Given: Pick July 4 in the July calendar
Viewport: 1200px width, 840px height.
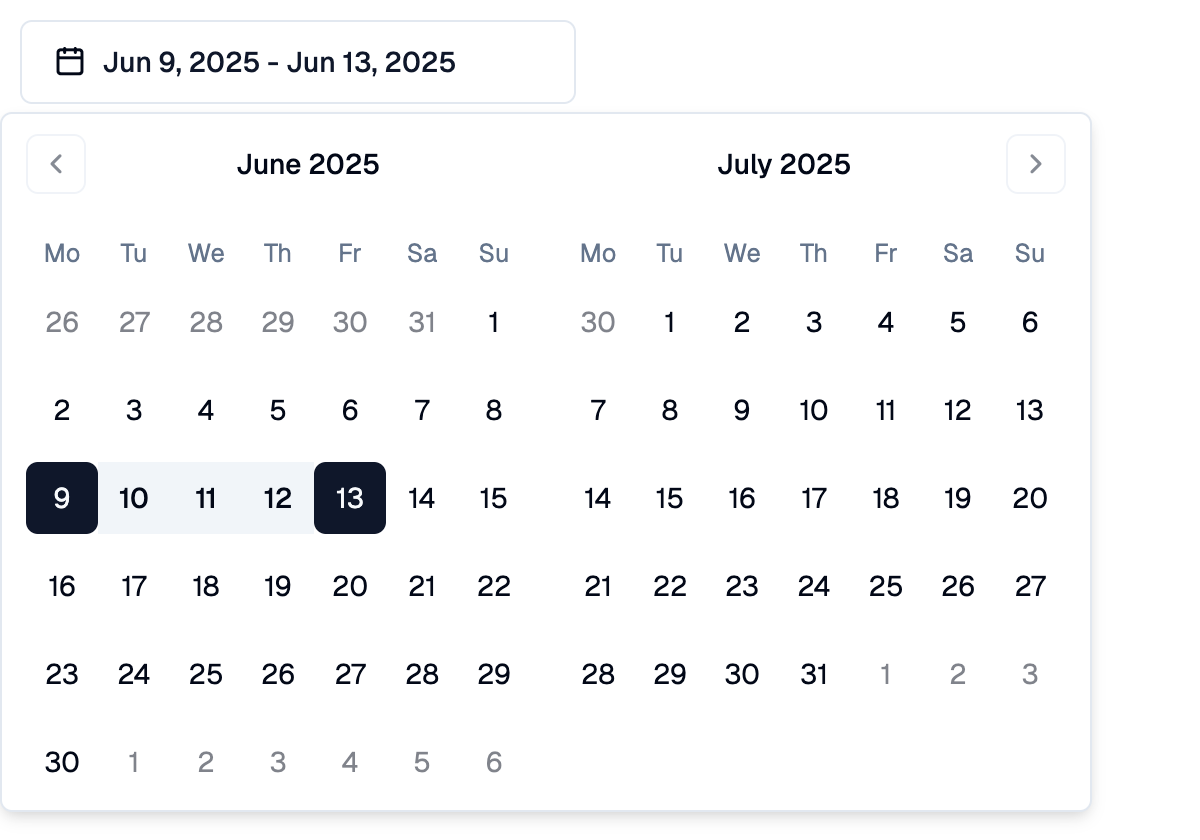Looking at the screenshot, I should 886,322.
